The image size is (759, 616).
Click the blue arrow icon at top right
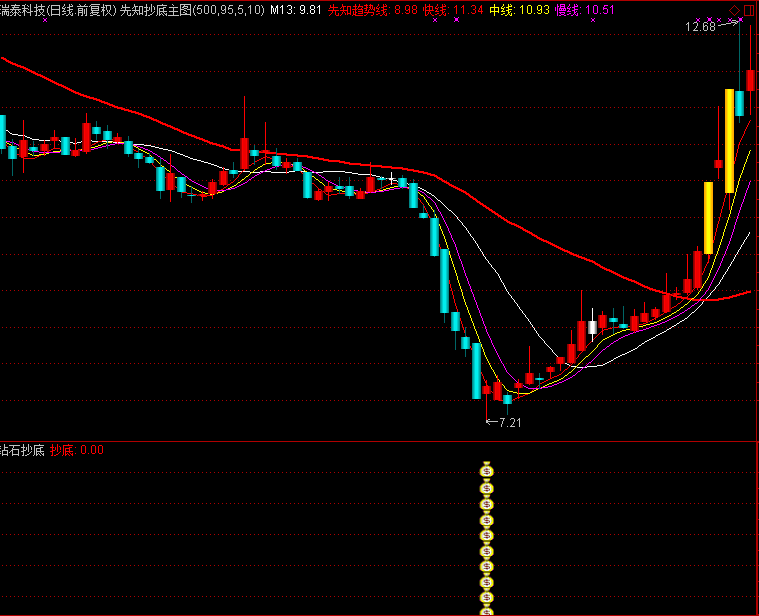(x=748, y=9)
